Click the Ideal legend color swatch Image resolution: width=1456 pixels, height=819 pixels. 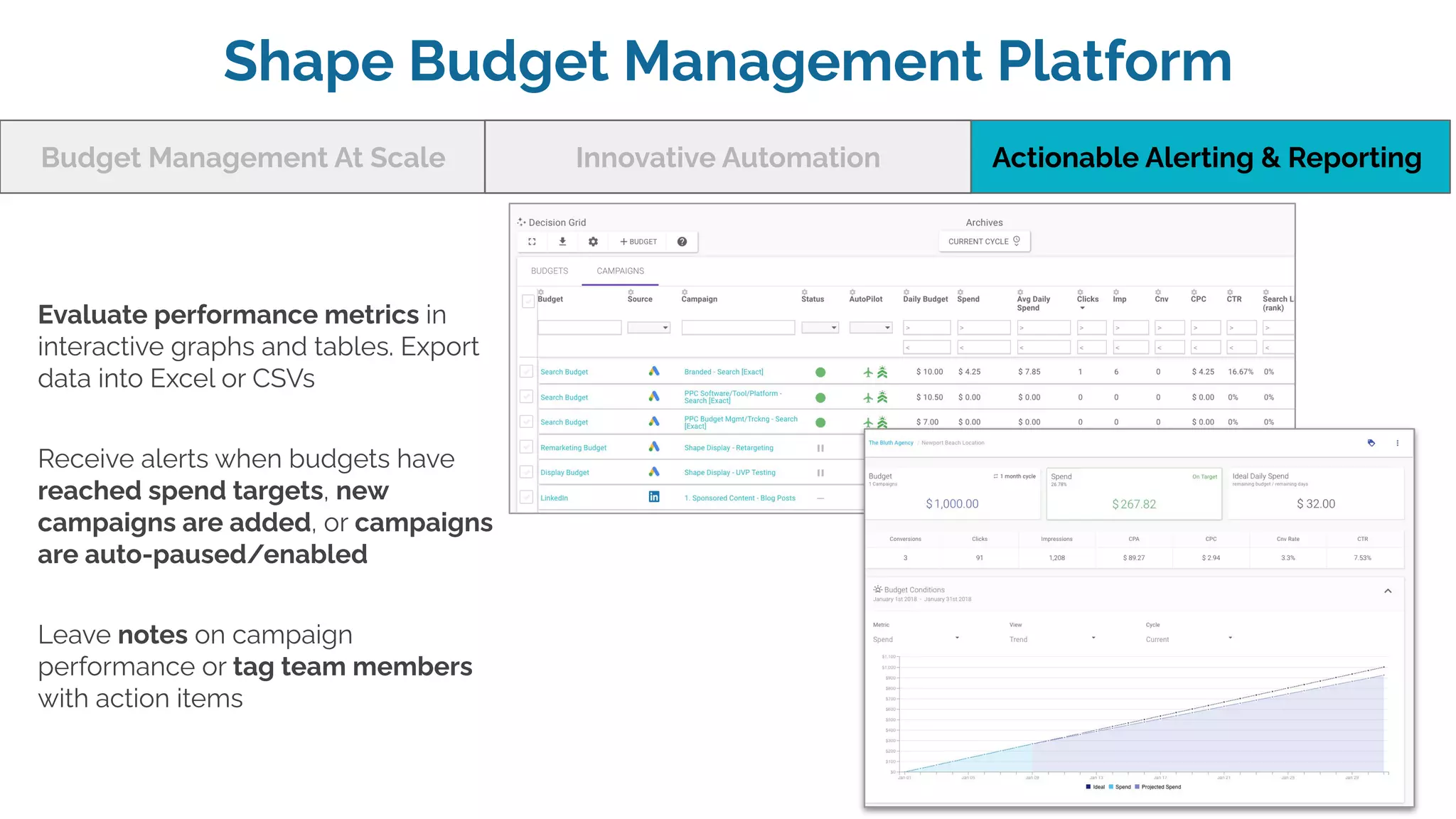[1088, 787]
